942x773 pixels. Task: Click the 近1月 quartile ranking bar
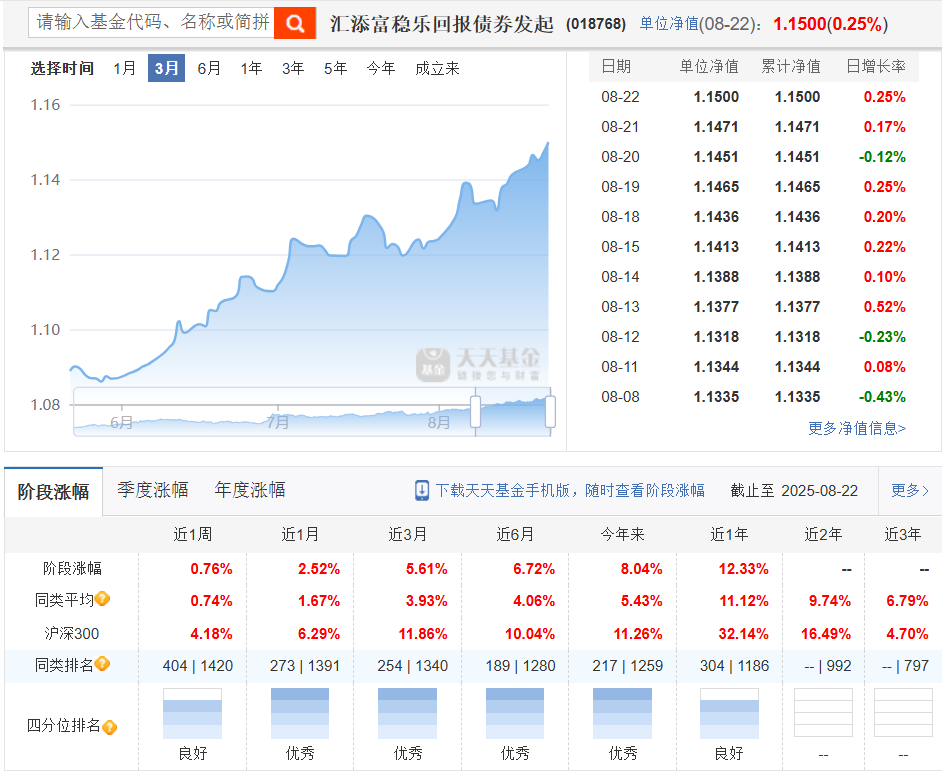(x=300, y=714)
